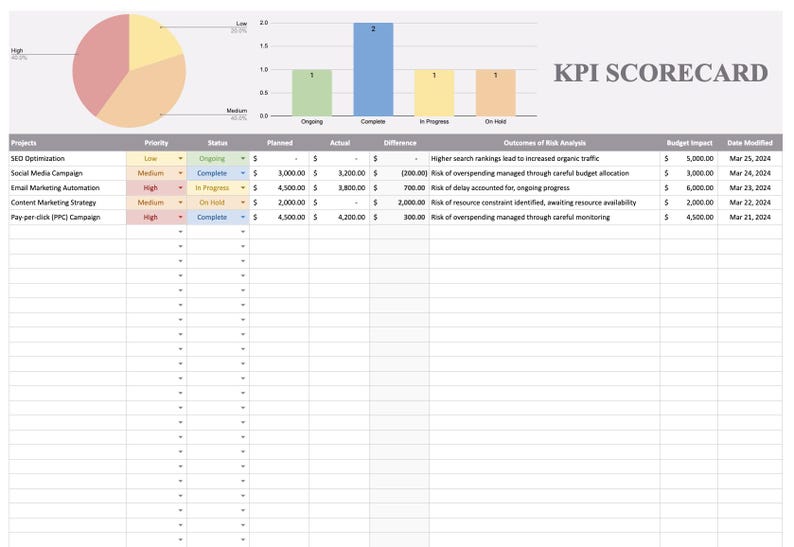
Task: Select the Content Marketing Strategy project cell
Action: tap(67, 203)
